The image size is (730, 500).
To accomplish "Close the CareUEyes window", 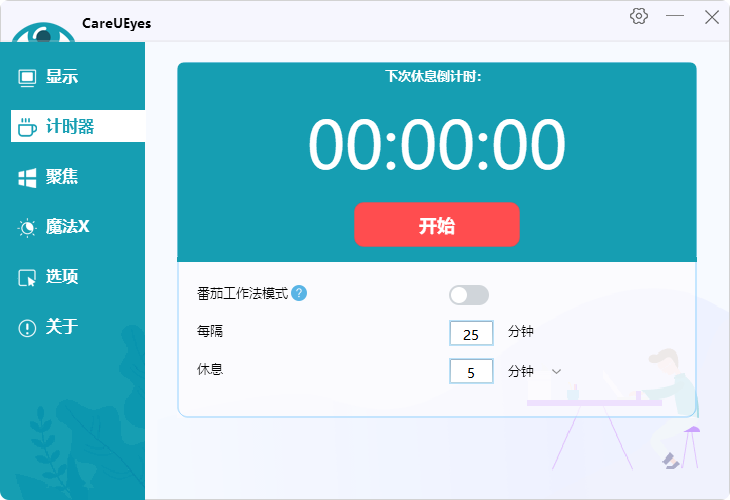I will pyautogui.click(x=711, y=17).
